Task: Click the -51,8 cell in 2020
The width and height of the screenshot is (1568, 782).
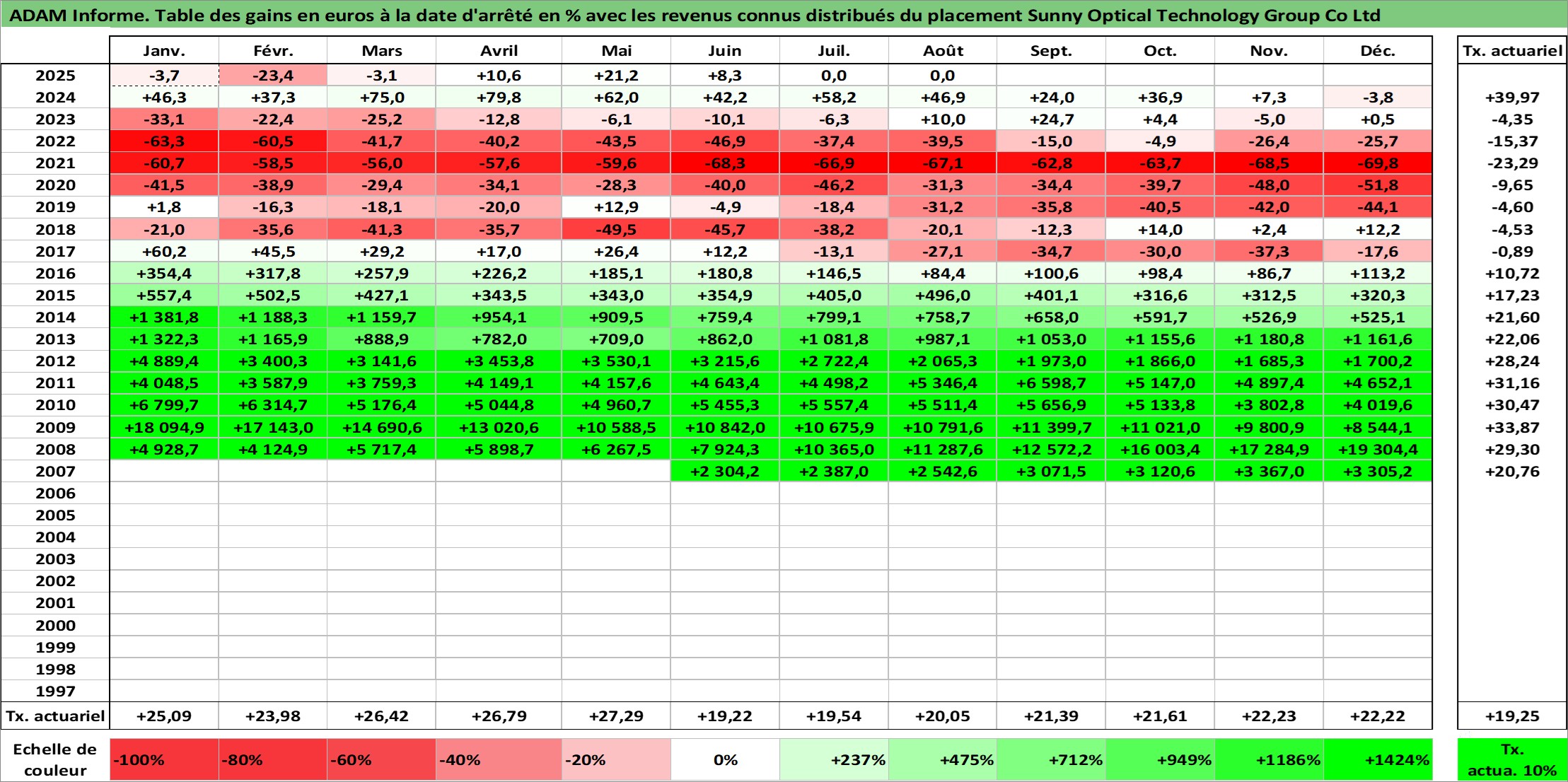Action: [1378, 185]
